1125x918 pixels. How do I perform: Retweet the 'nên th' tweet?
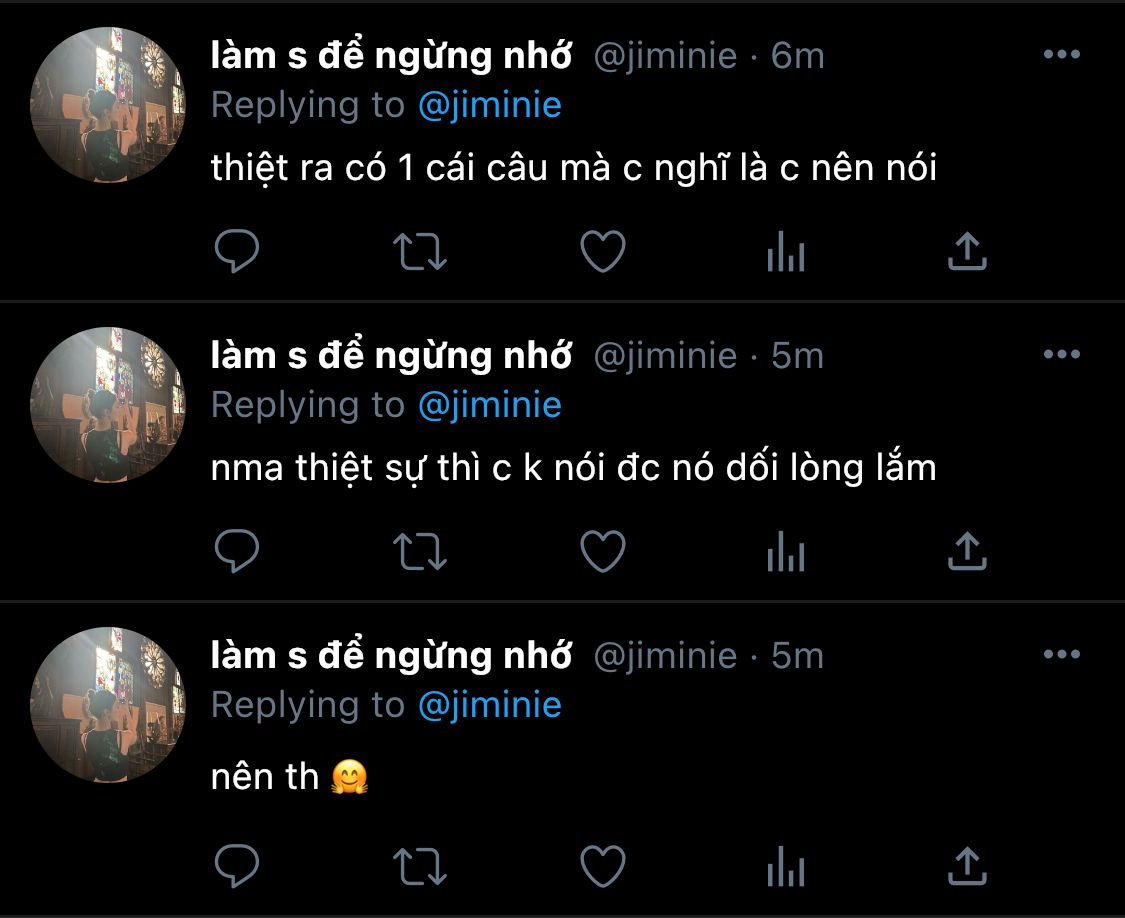[x=420, y=865]
